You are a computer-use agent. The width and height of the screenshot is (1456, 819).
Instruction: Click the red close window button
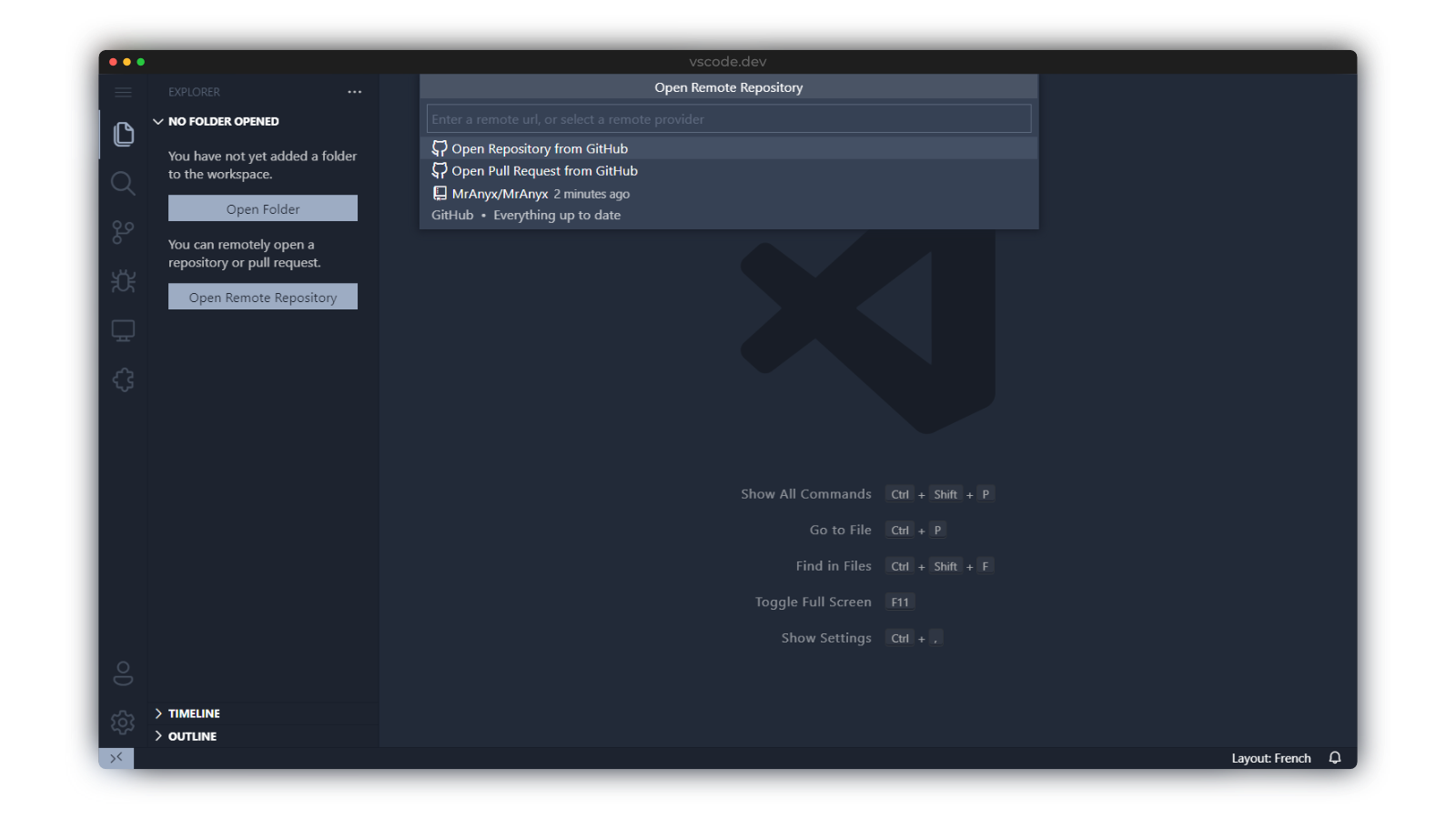tap(113, 62)
